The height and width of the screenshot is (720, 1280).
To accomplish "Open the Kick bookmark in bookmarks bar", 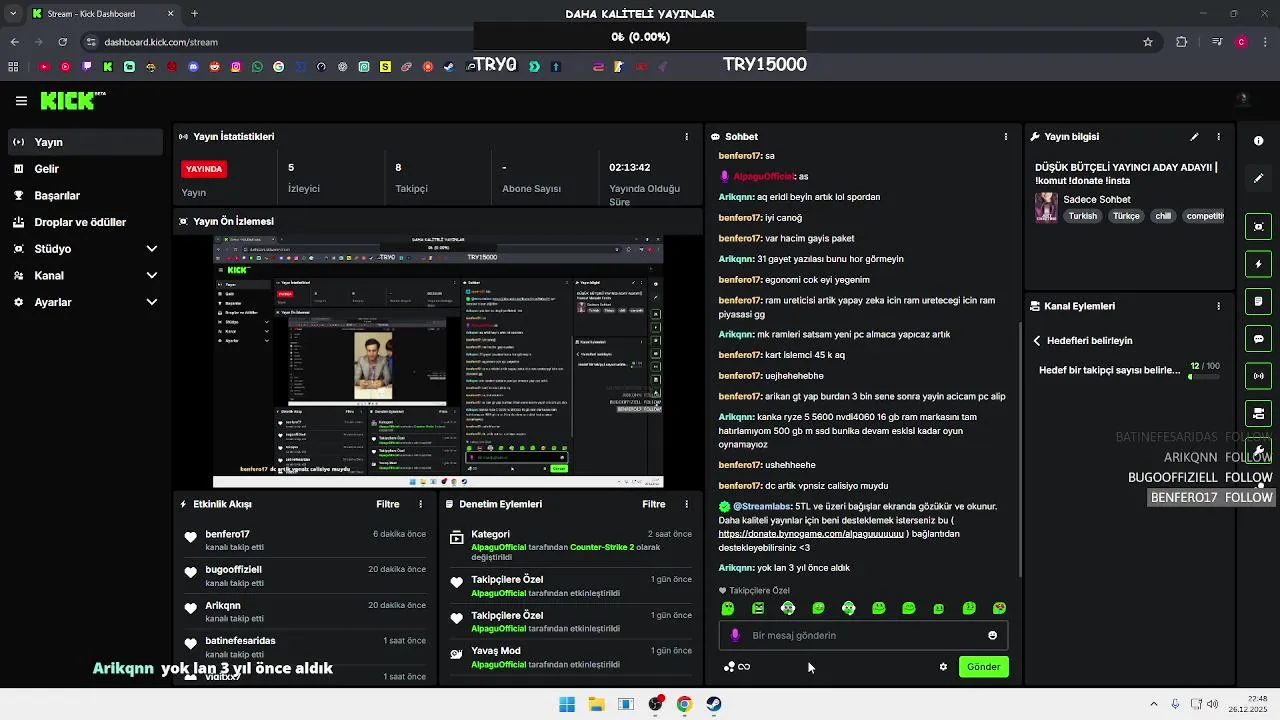I will [108, 67].
